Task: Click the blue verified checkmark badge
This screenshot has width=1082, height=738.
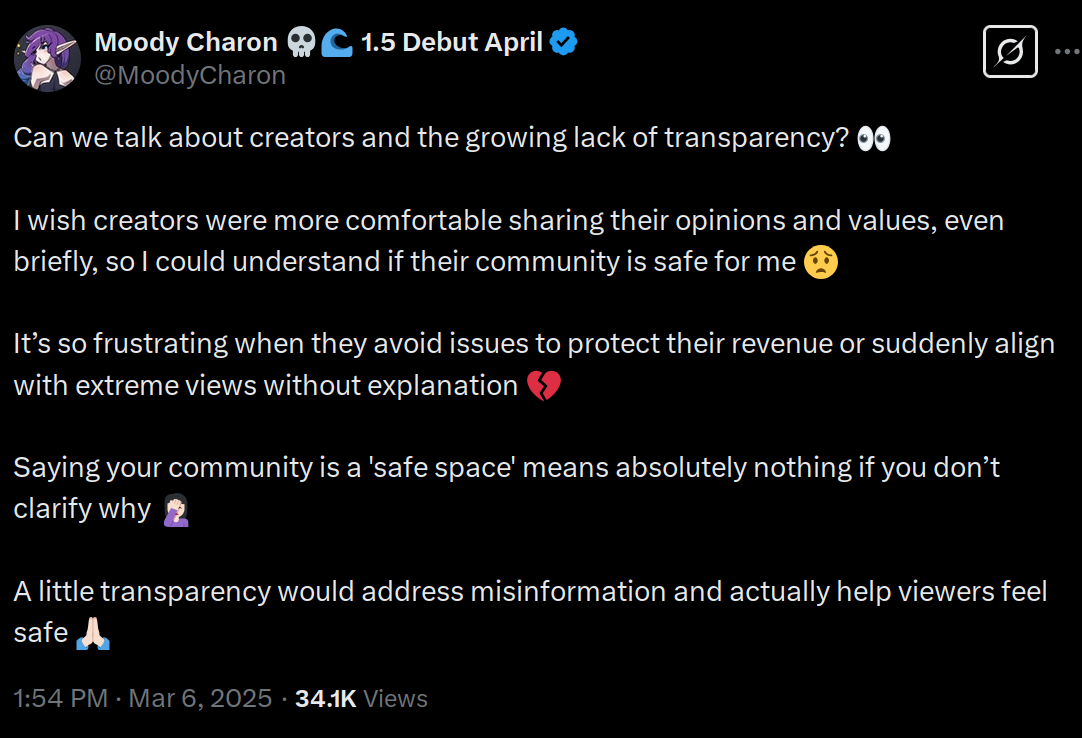Action: coord(563,42)
